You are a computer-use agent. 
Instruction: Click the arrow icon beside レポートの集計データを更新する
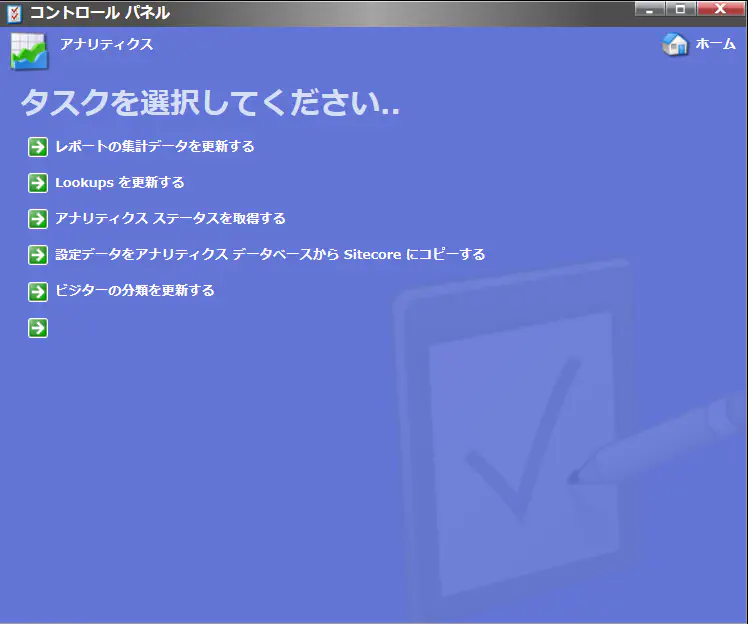38,147
